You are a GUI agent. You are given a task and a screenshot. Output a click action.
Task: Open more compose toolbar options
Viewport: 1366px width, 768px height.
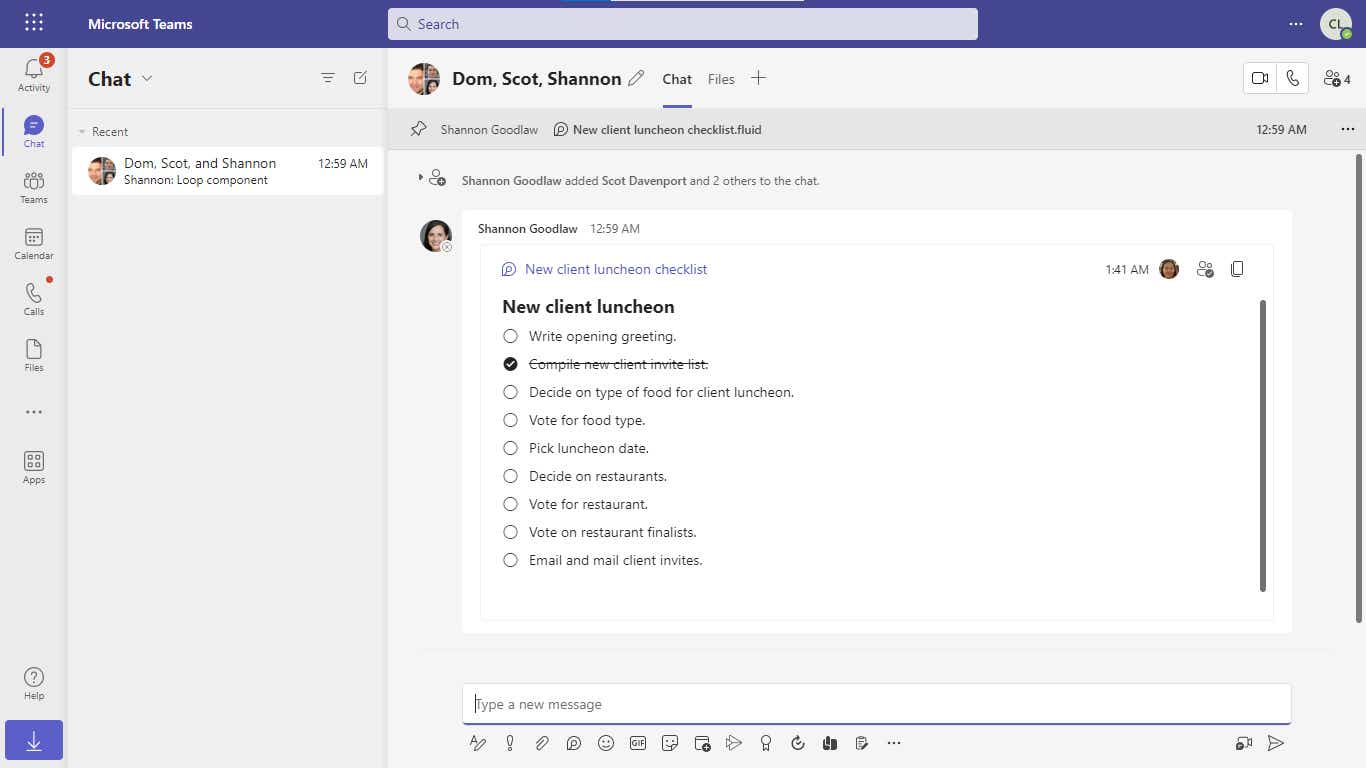(894, 743)
